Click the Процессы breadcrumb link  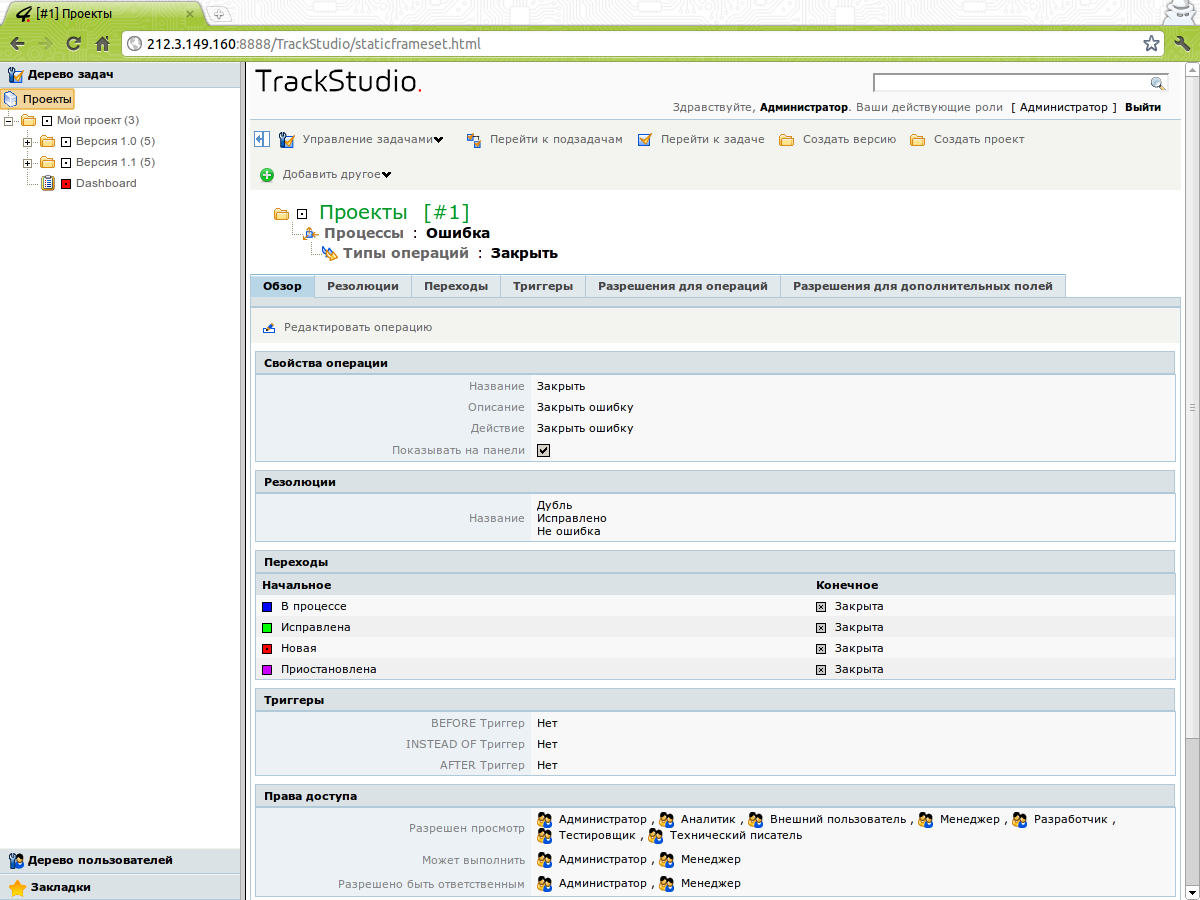364,233
